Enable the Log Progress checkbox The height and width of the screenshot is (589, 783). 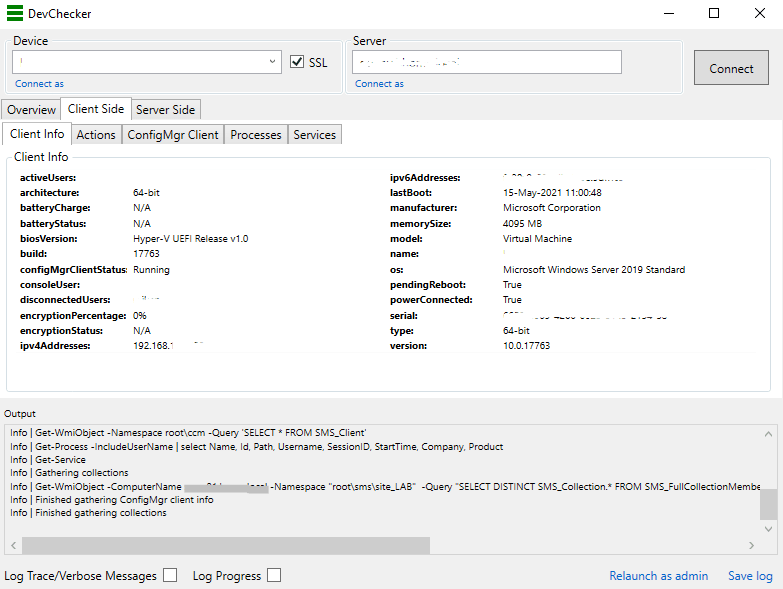tap(274, 575)
